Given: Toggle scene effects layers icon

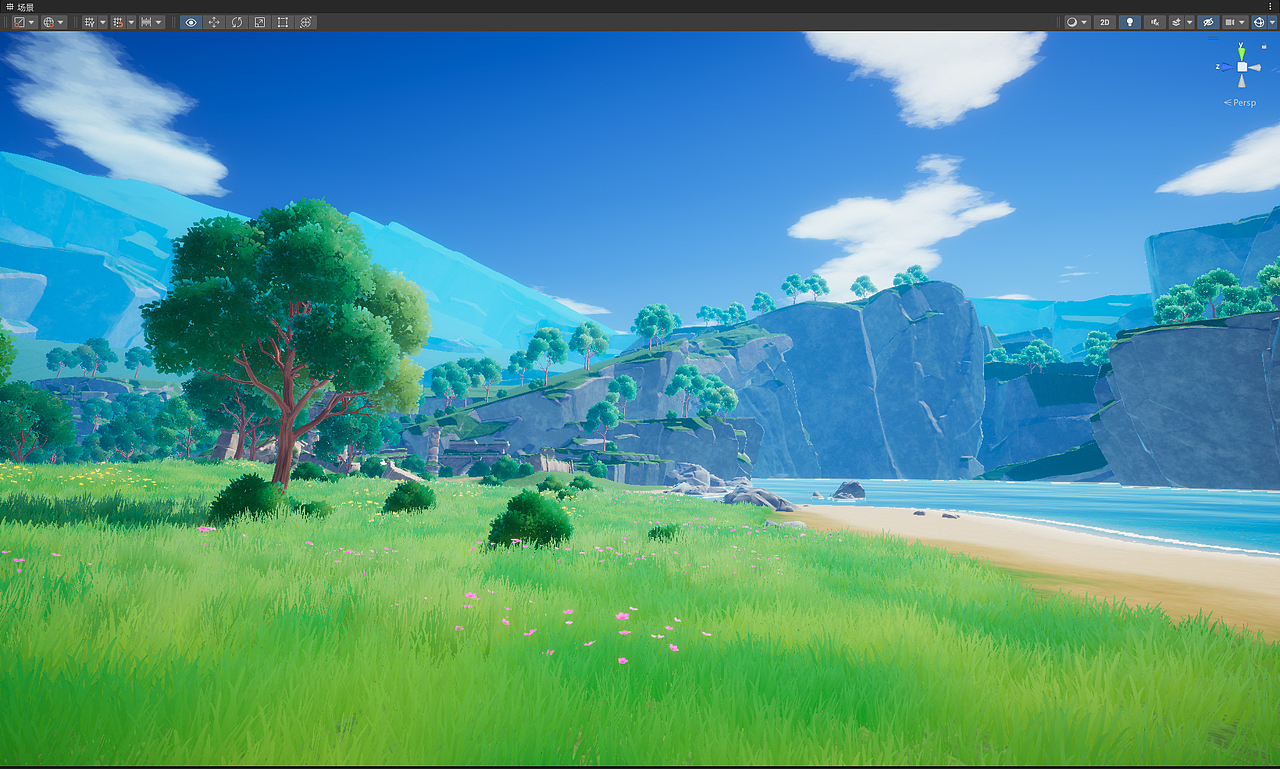Looking at the screenshot, I should pos(1177,22).
